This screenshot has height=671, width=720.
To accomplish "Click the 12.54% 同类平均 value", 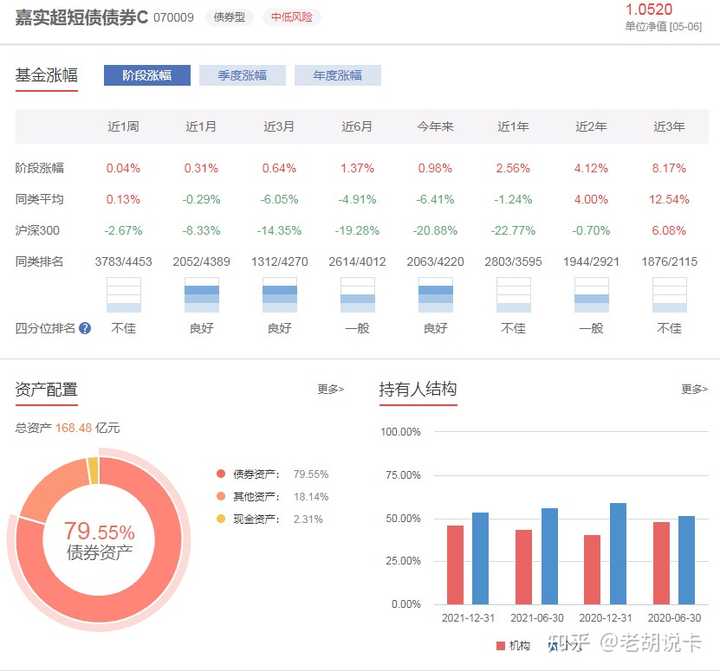I will pyautogui.click(x=669, y=199).
